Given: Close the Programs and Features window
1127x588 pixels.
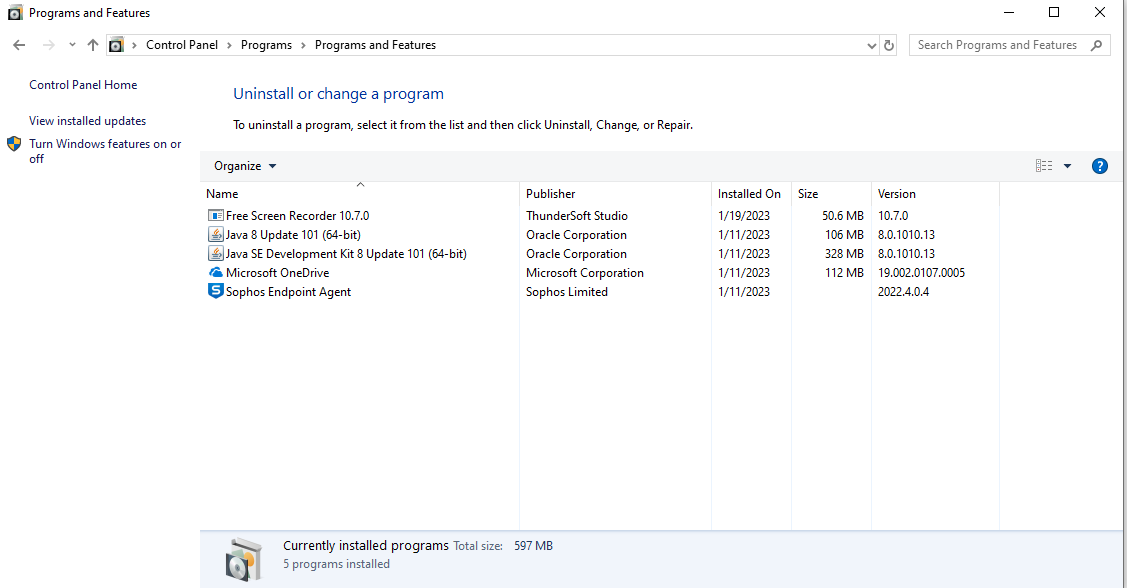Looking at the screenshot, I should (x=1100, y=12).
